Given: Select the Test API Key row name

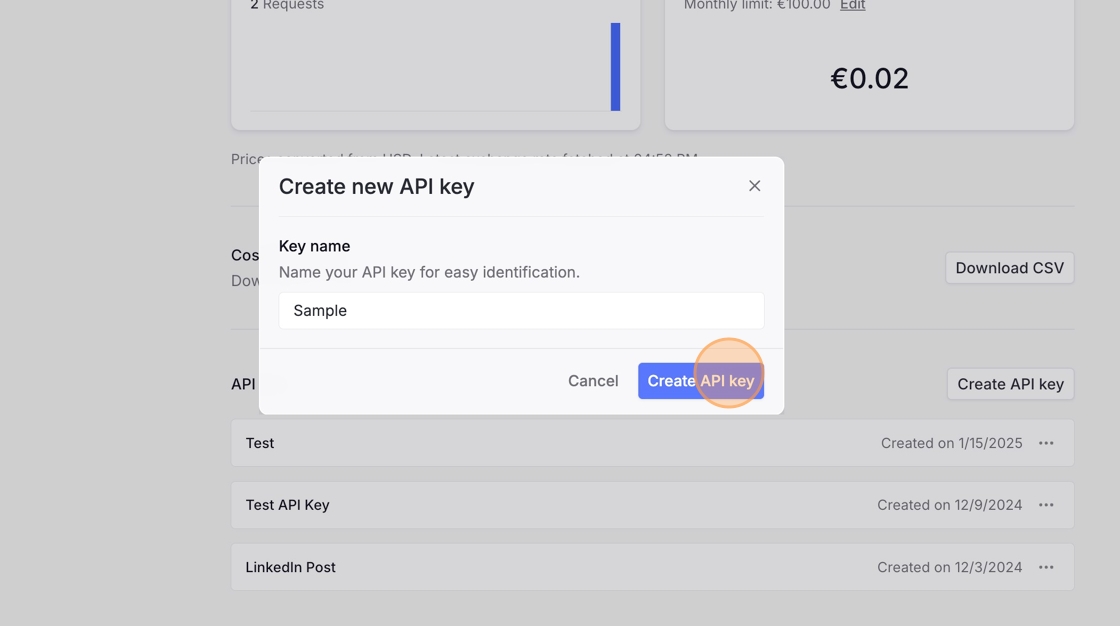Looking at the screenshot, I should [287, 505].
